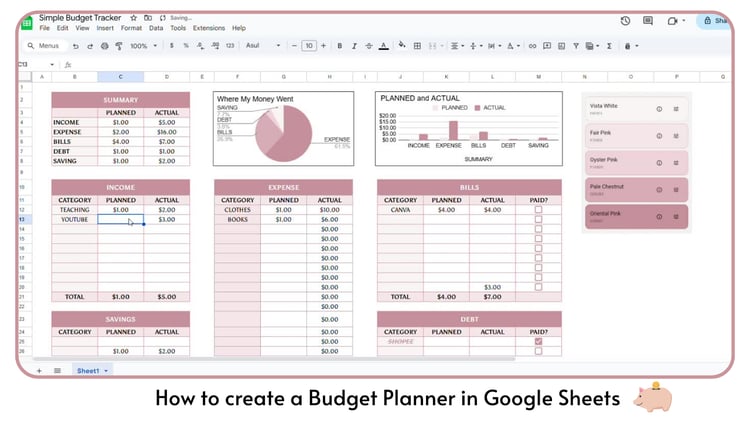Viewport: 750px width, 421px height.
Task: Click the font size field showing 10
Action: pos(309,46)
